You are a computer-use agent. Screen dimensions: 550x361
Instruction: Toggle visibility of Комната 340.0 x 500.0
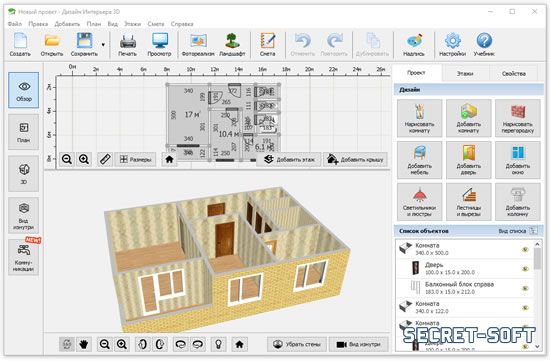[525, 249]
